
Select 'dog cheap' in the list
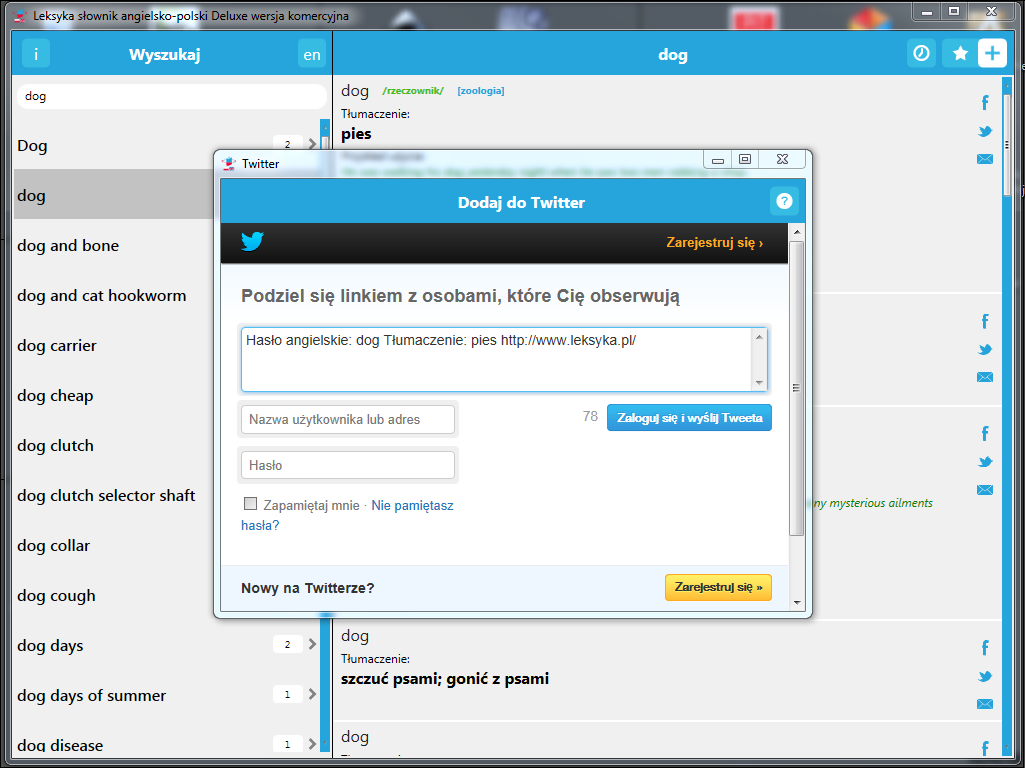pyautogui.click(x=55, y=396)
